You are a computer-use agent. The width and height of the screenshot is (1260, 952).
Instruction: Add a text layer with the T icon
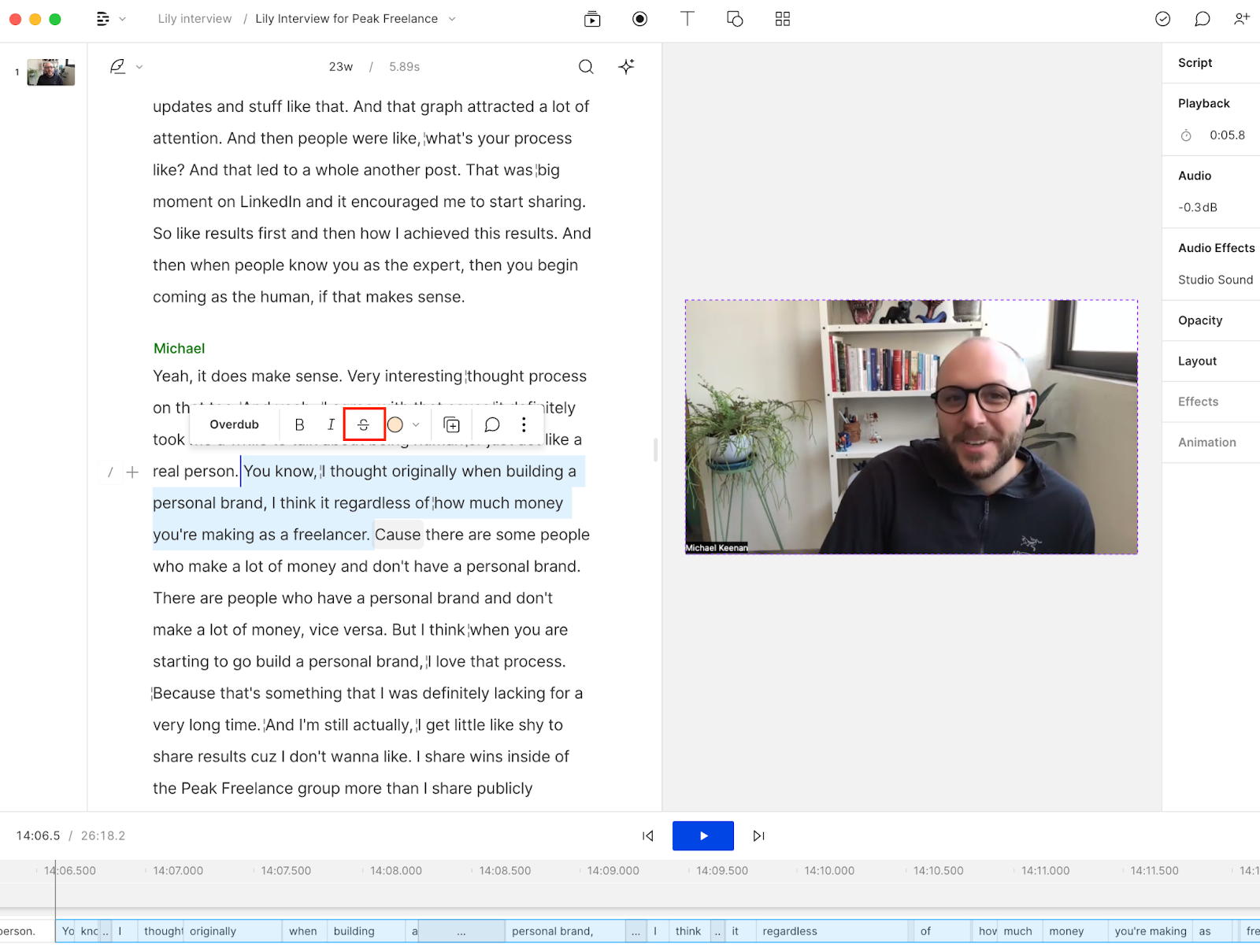687,18
